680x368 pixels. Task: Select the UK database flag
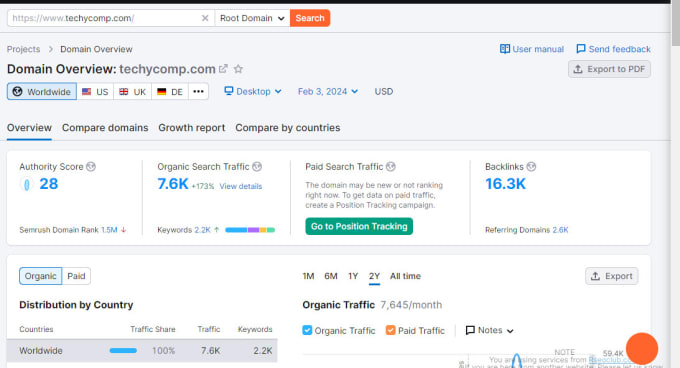(x=133, y=92)
